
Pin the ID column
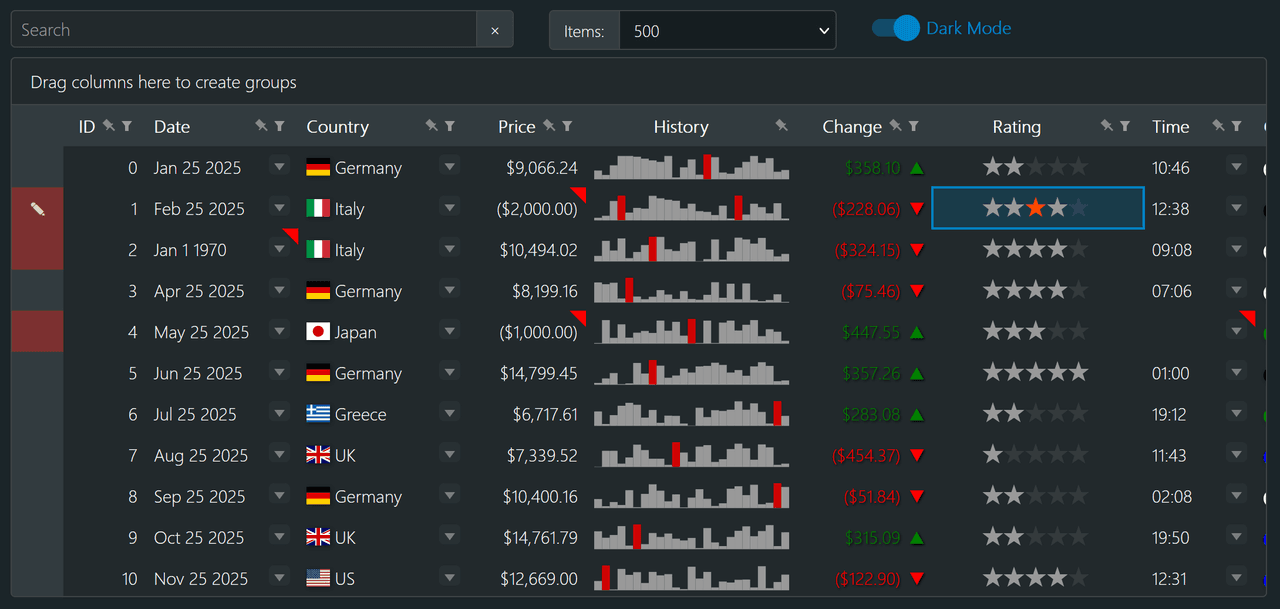109,126
